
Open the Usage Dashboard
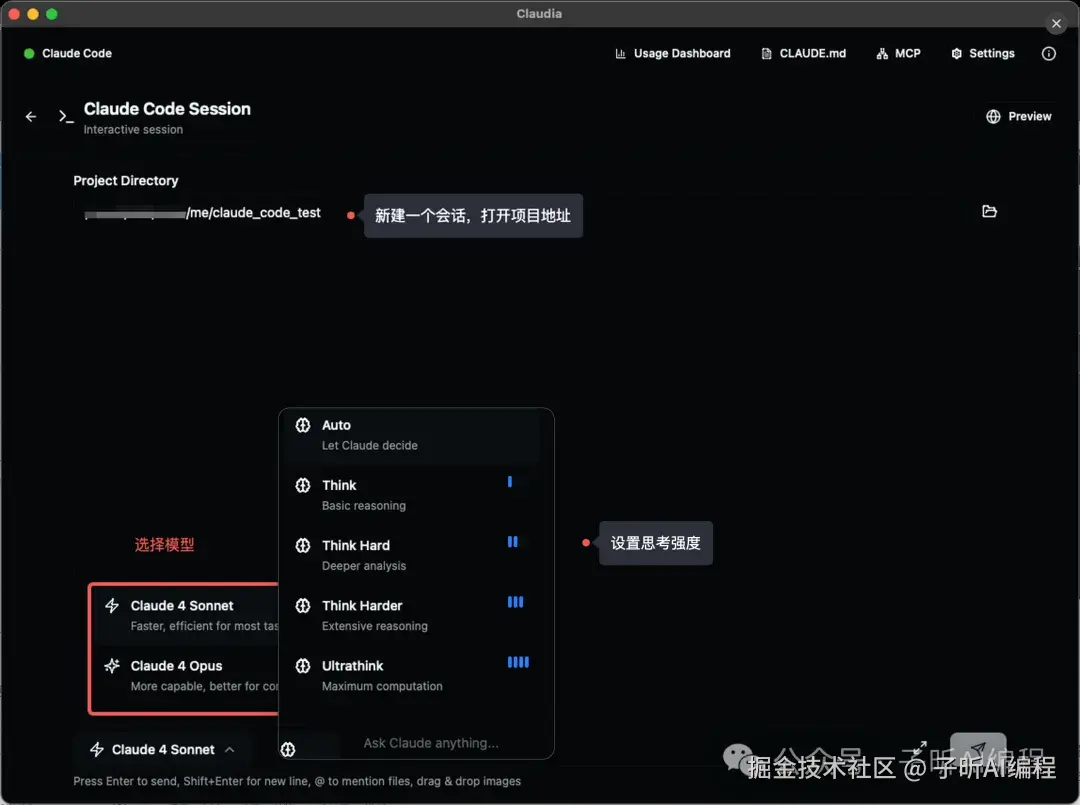tap(672, 53)
